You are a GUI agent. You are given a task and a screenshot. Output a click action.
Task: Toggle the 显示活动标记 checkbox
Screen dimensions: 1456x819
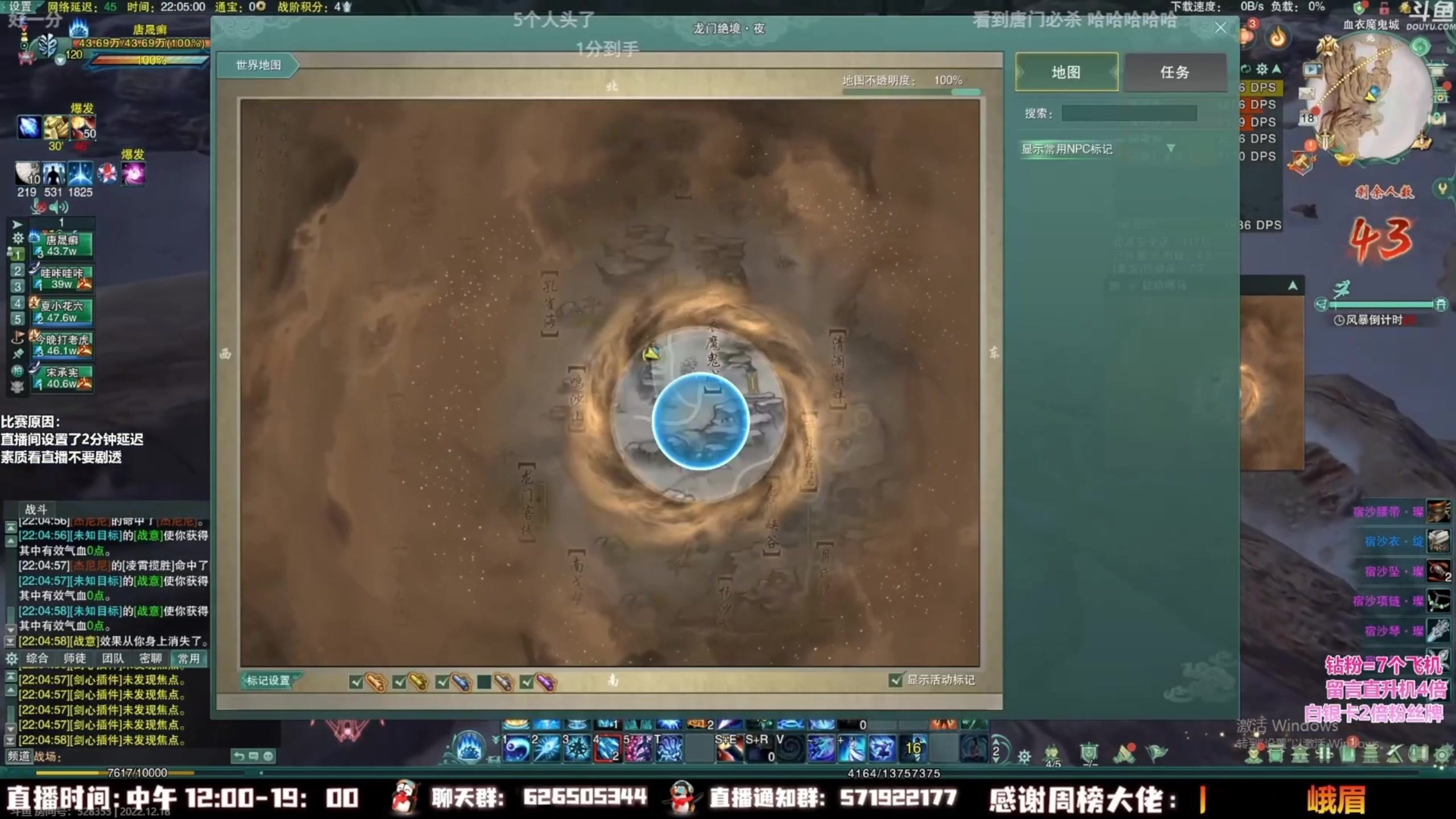(x=895, y=680)
